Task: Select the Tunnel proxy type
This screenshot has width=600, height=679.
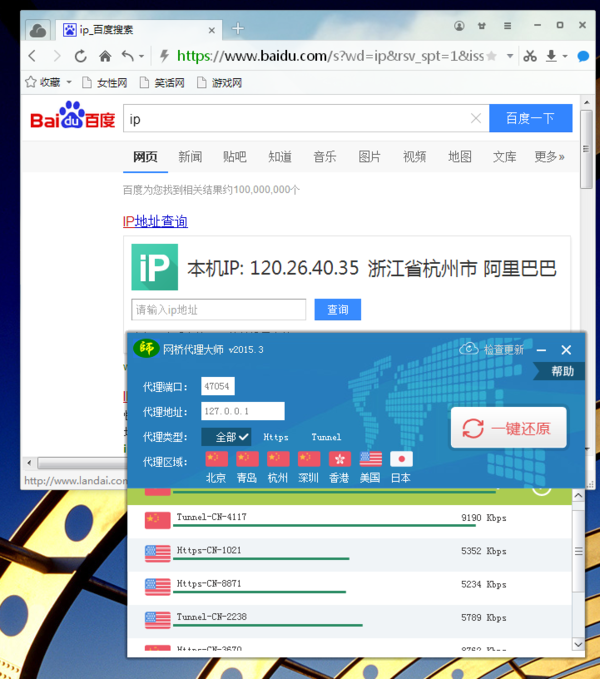Action: [326, 437]
